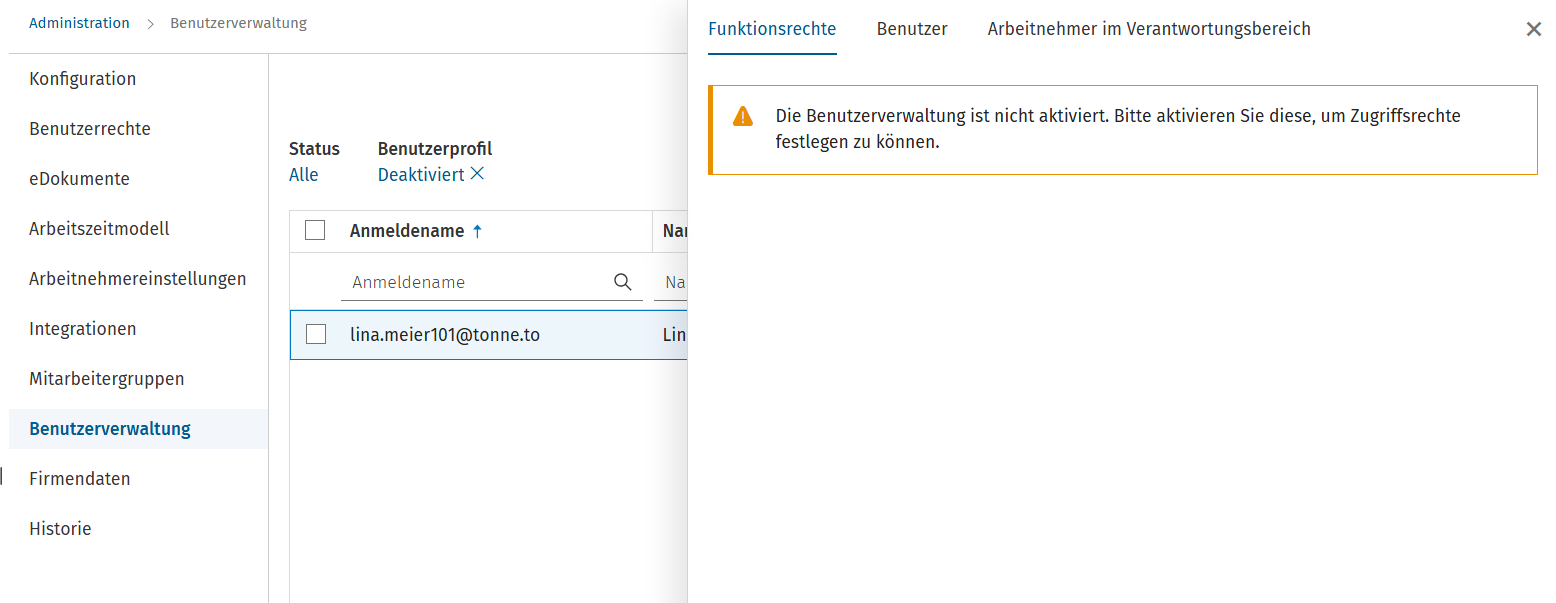The height and width of the screenshot is (603, 1556).
Task: Open Arbeitnehmer im Verantwortungsbereich tab
Action: click(1149, 29)
